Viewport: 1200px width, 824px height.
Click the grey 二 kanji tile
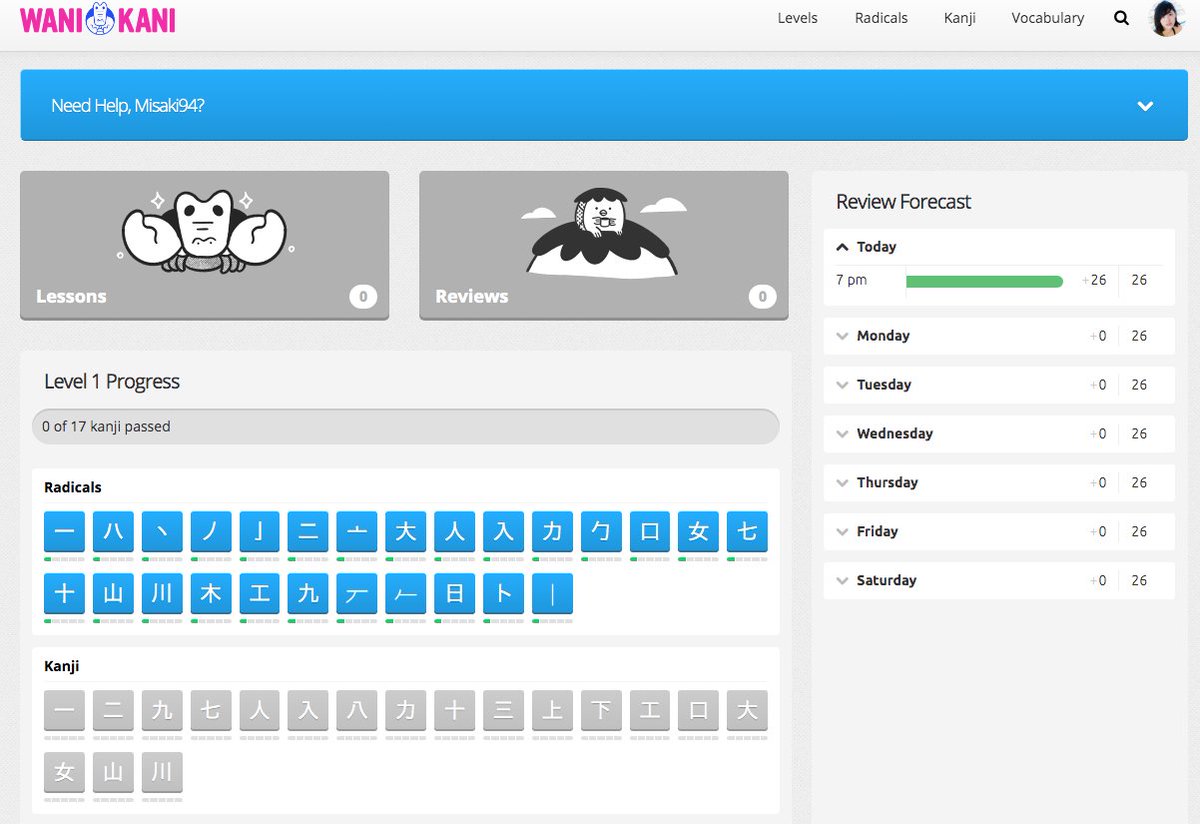[x=113, y=710]
